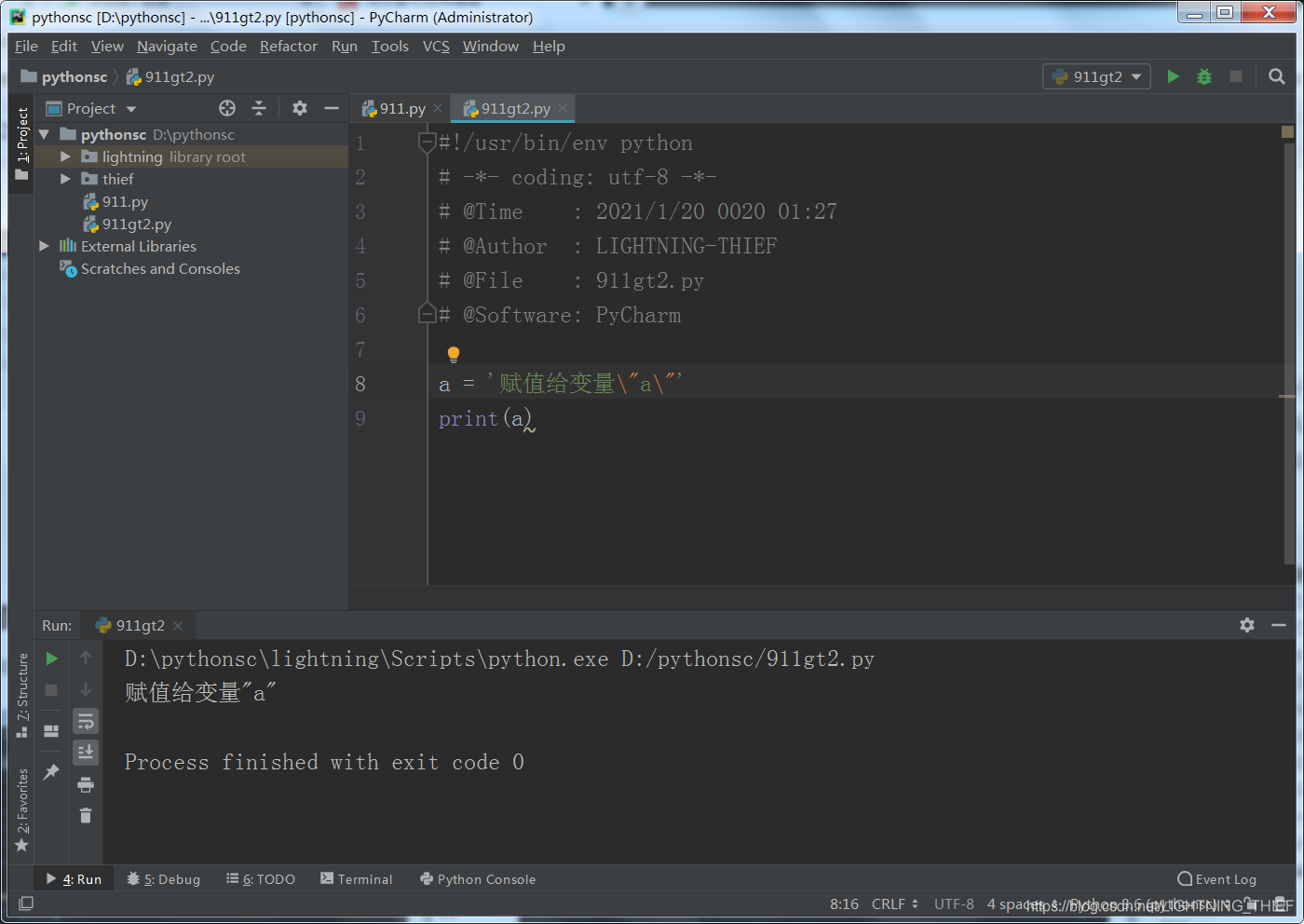1304x924 pixels.
Task: Open the 911gt2 run configuration dropdown
Action: click(x=1097, y=76)
